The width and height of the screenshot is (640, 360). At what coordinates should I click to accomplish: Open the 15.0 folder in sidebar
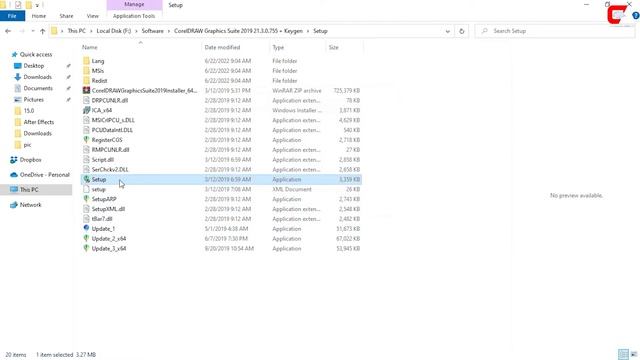29,111
